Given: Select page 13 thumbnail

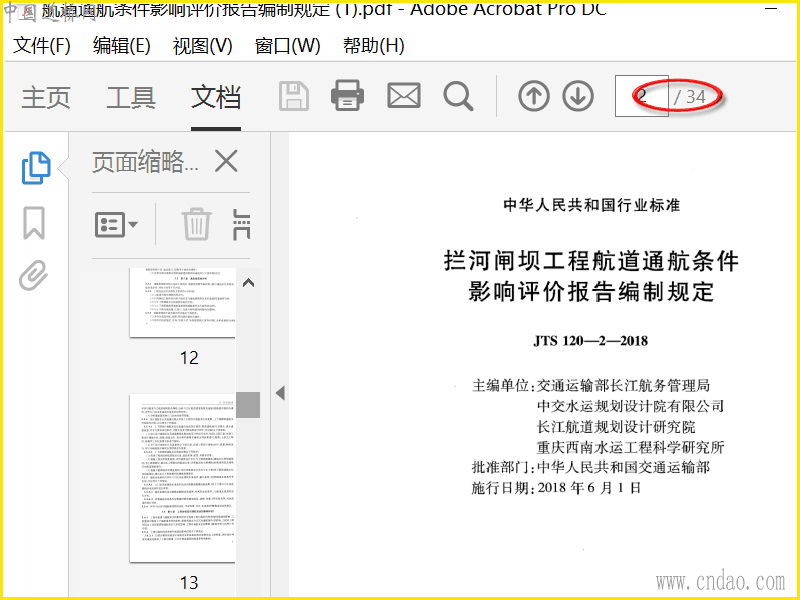Looking at the screenshot, I should point(182,478).
